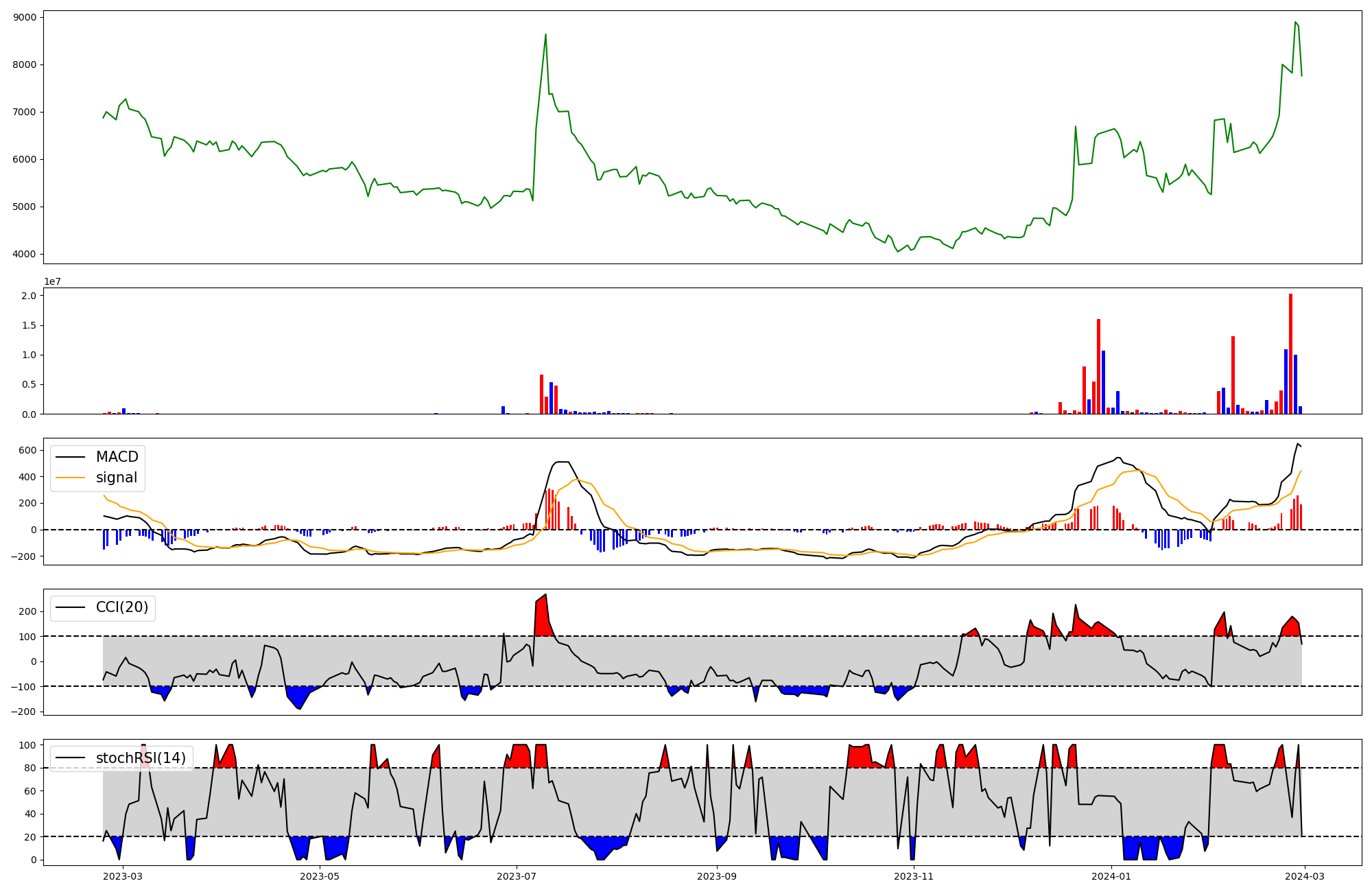This screenshot has width=1372, height=892.
Task: Click the 2023-09 date tick label
Action: [717, 876]
